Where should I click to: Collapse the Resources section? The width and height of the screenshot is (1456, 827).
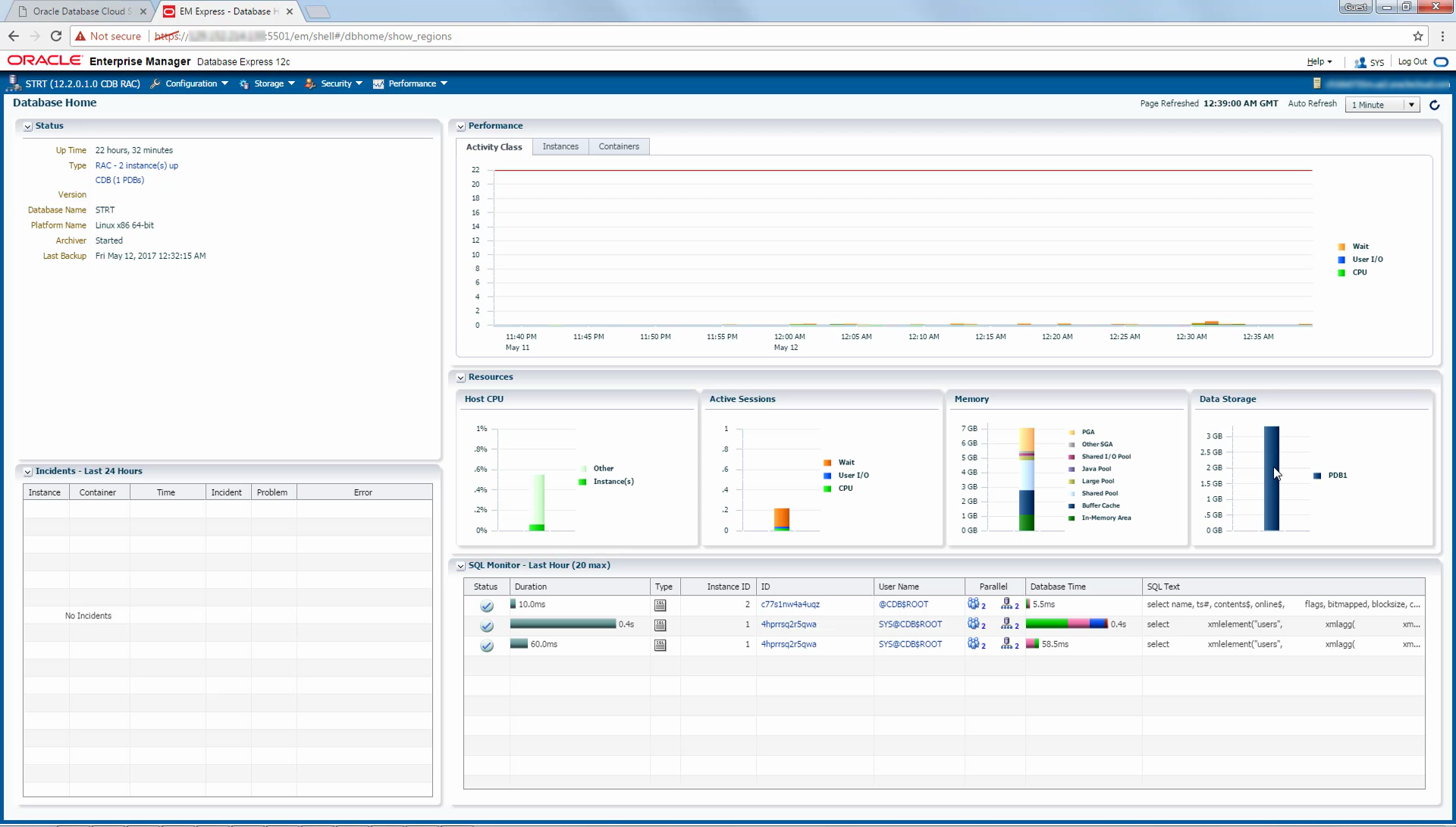pyautogui.click(x=460, y=378)
